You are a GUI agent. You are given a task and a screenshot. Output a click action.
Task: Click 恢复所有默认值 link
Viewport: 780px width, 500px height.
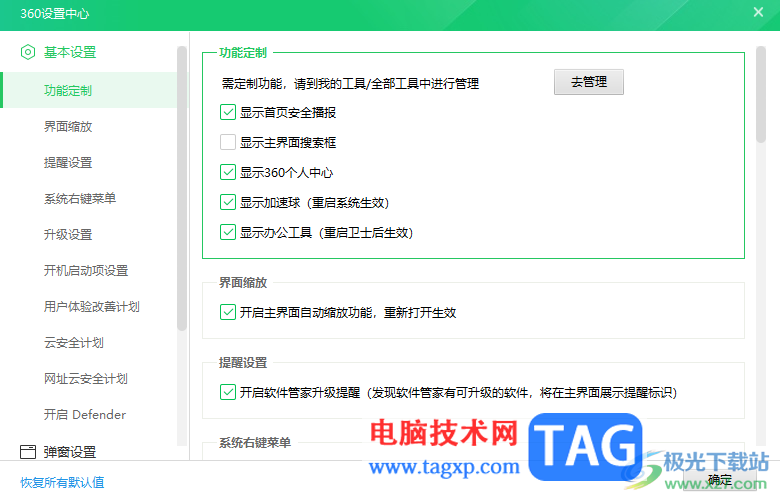[62, 483]
